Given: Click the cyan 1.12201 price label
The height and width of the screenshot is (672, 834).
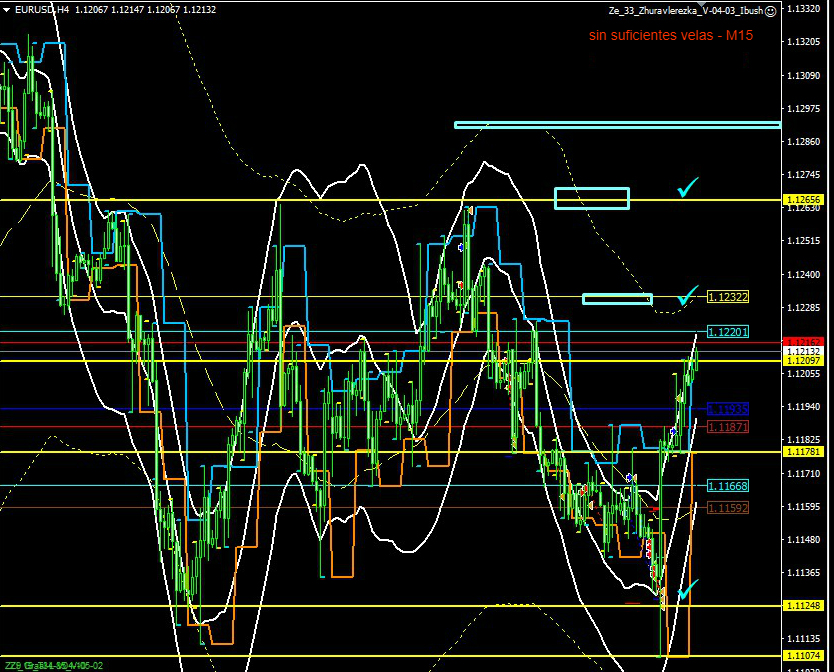Looking at the screenshot, I should 728,332.
